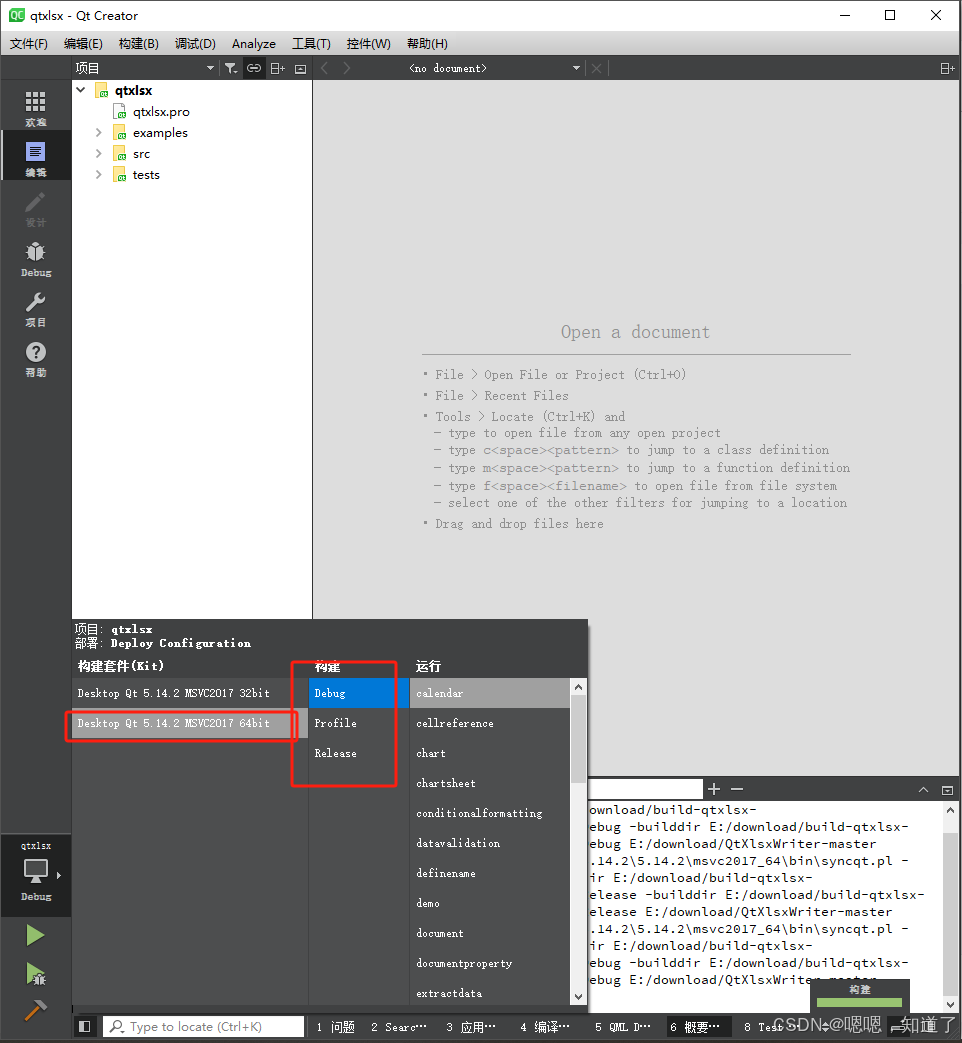
Task: Open the 欢迎 (Welcome) mode
Action: tap(36, 105)
